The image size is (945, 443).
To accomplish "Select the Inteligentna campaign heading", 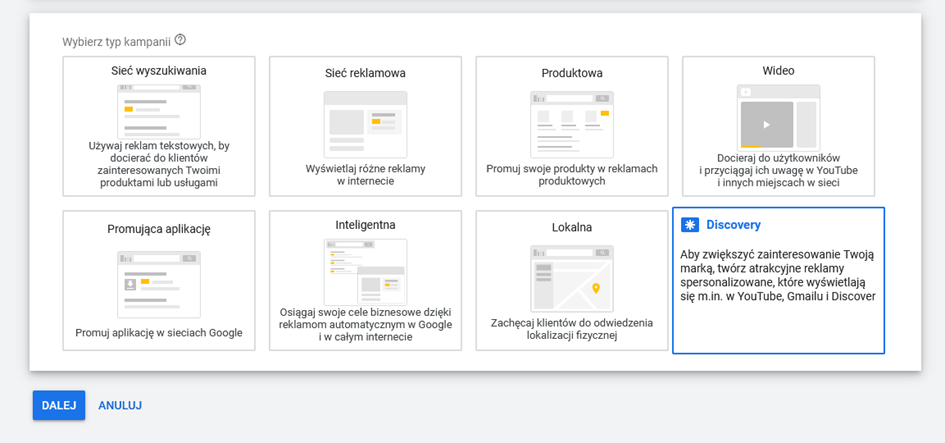I will (365, 225).
